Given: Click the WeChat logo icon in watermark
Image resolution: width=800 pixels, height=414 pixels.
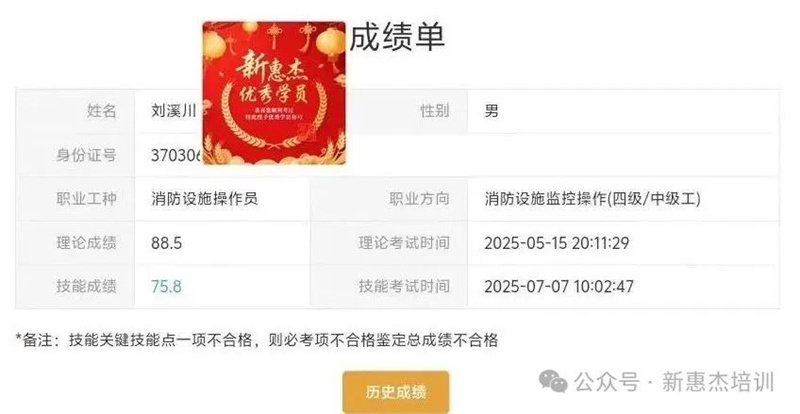Looking at the screenshot, I should [554, 382].
